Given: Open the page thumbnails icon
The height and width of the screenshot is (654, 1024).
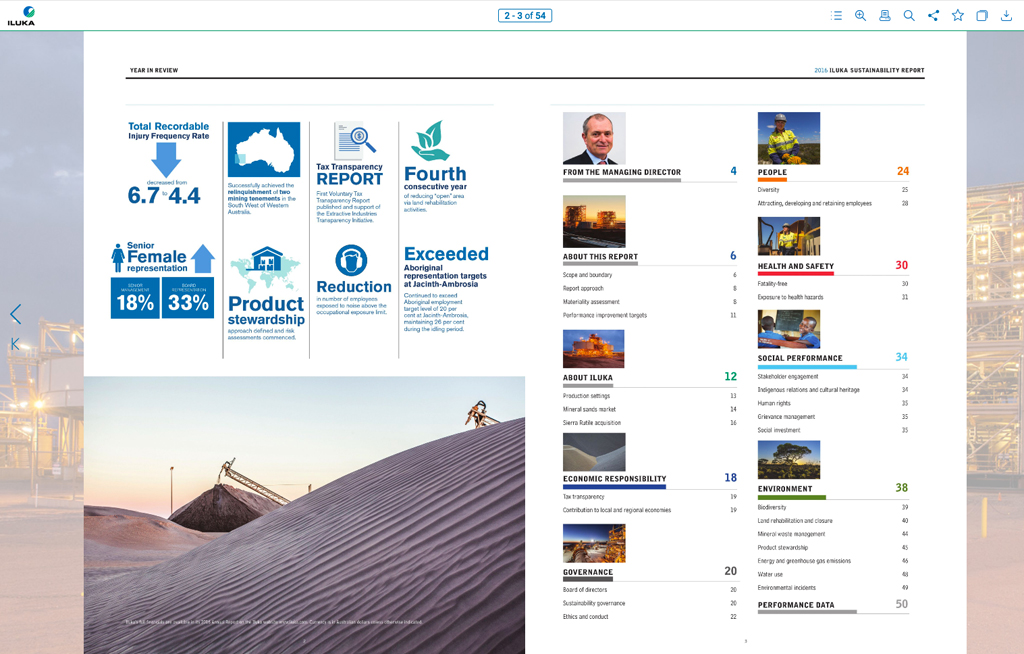Looking at the screenshot, I should [x=982, y=15].
